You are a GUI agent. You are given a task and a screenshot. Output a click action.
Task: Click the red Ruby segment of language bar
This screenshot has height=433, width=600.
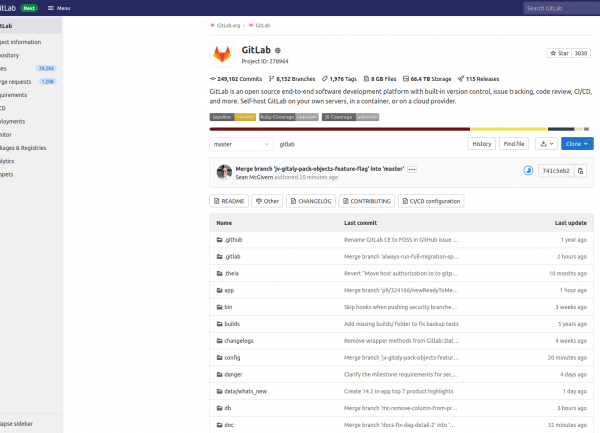pyautogui.click(x=340, y=129)
